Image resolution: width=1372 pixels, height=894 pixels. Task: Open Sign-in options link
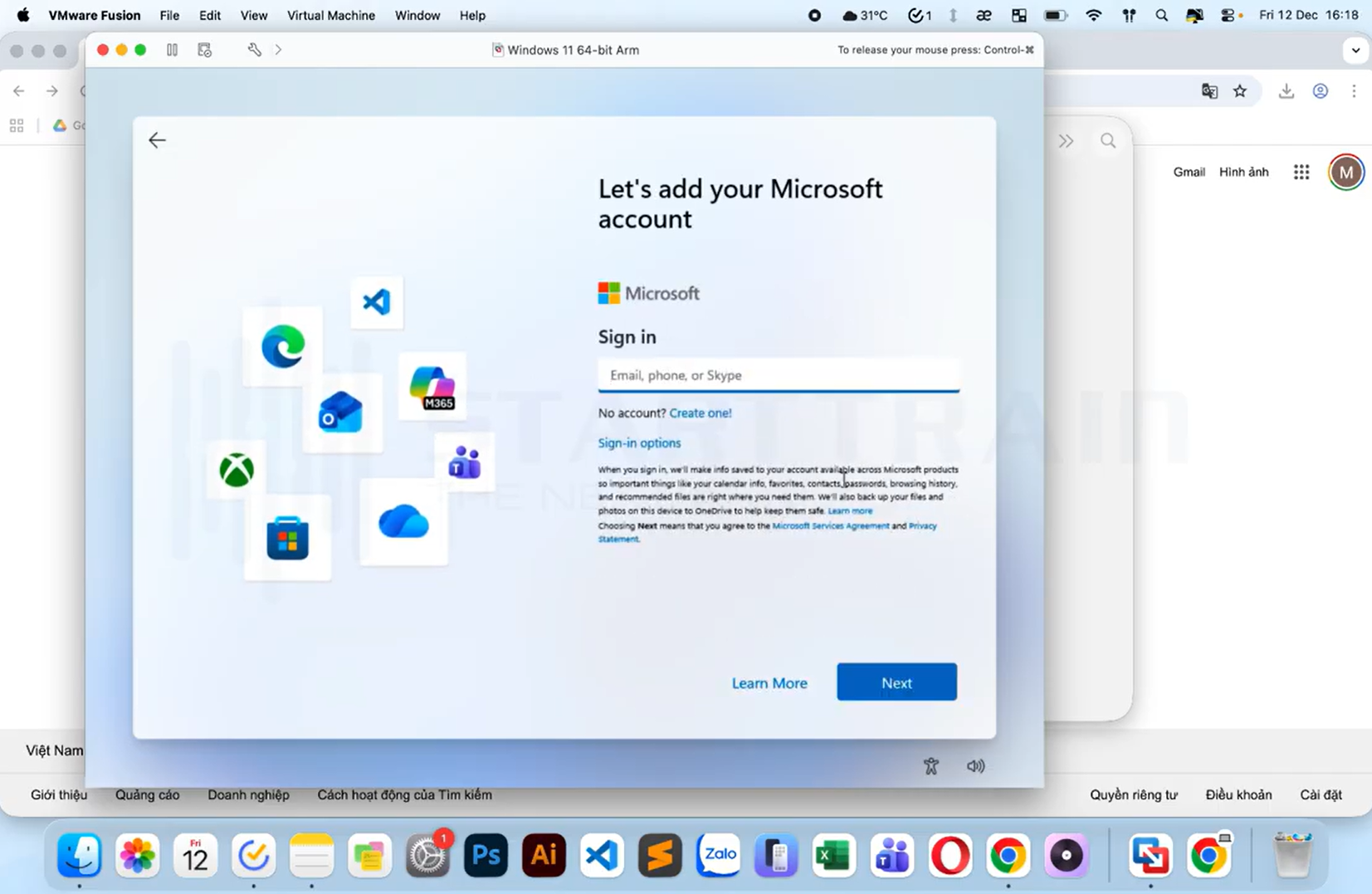(639, 443)
